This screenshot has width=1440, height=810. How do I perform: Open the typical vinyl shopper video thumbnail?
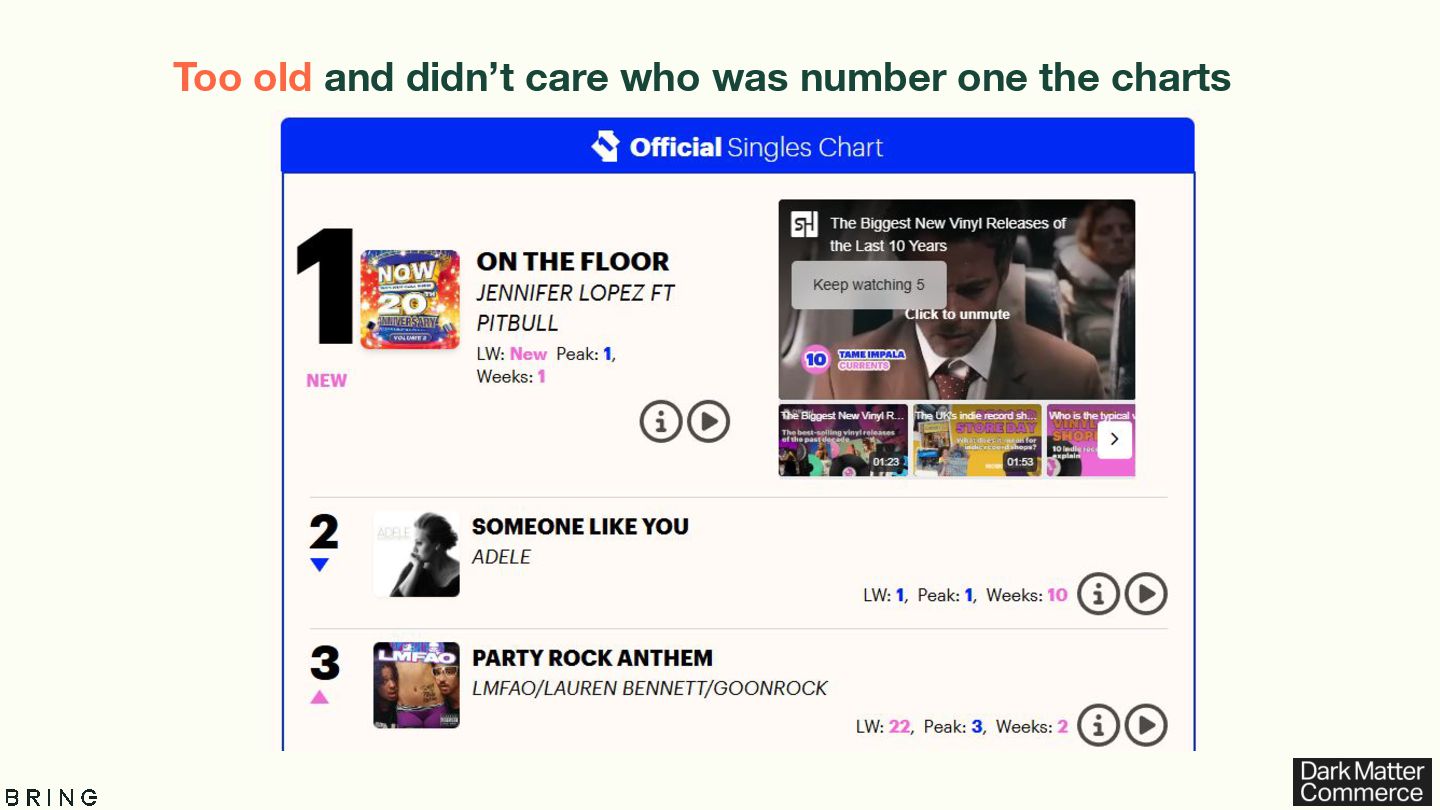pyautogui.click(x=1072, y=440)
